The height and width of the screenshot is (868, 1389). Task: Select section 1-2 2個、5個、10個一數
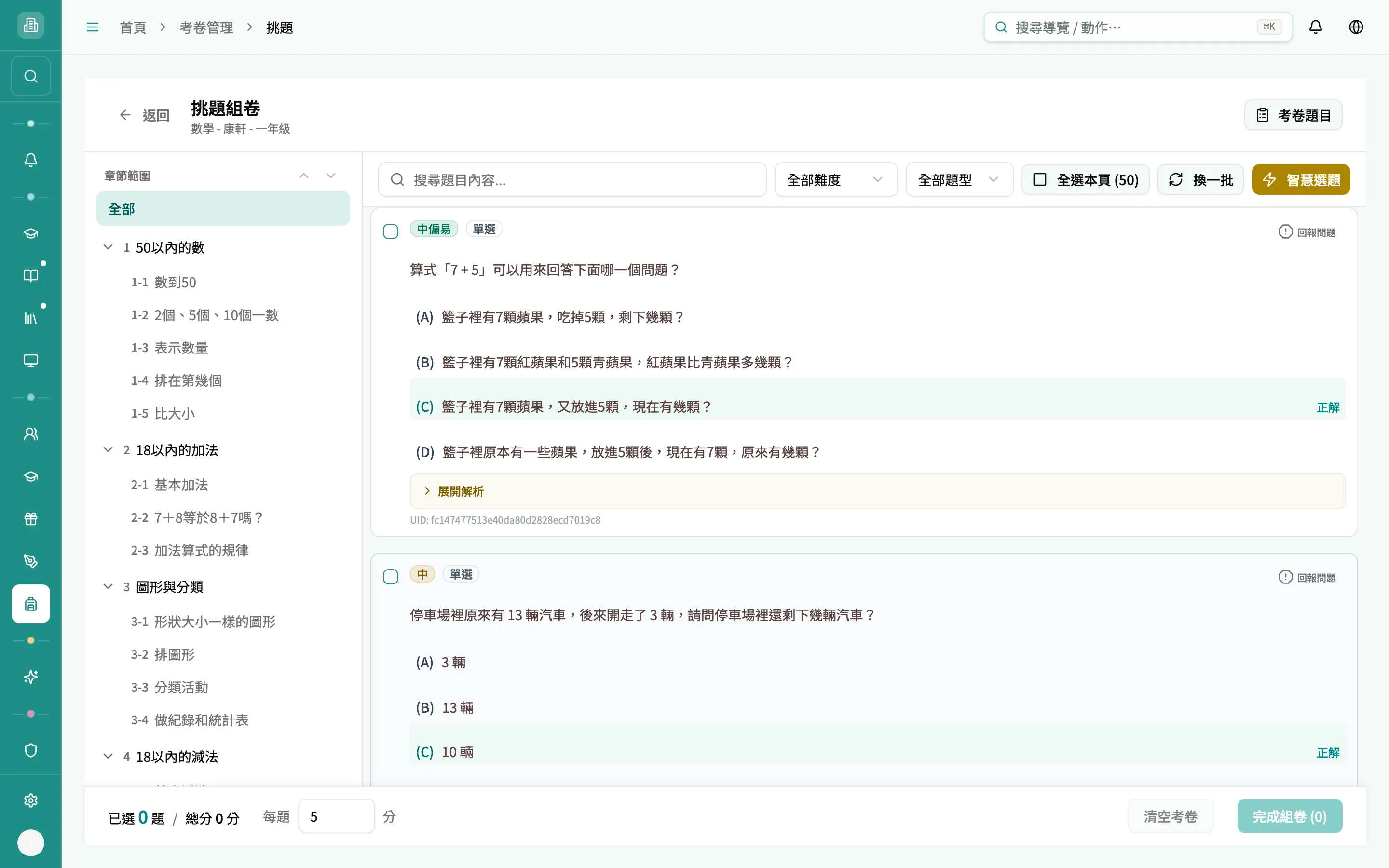coord(205,314)
